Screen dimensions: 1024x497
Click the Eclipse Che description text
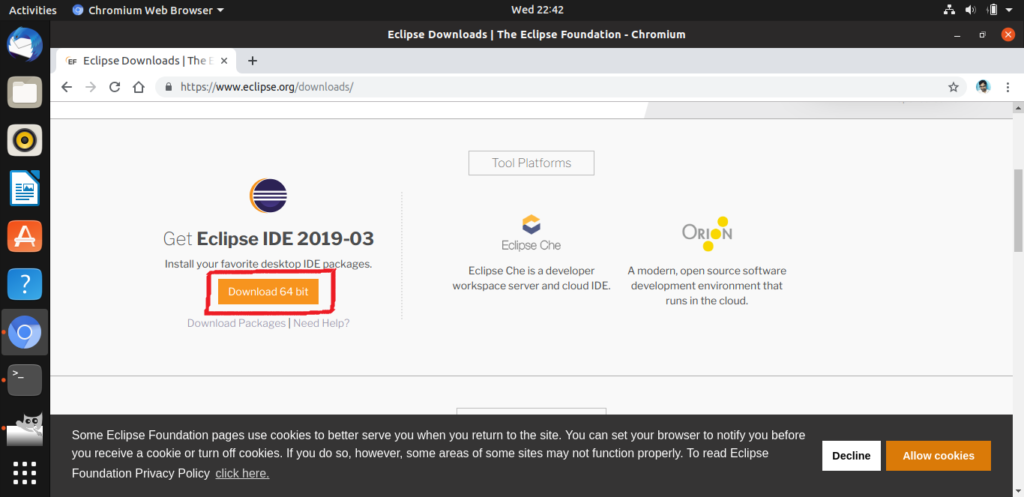click(531, 278)
